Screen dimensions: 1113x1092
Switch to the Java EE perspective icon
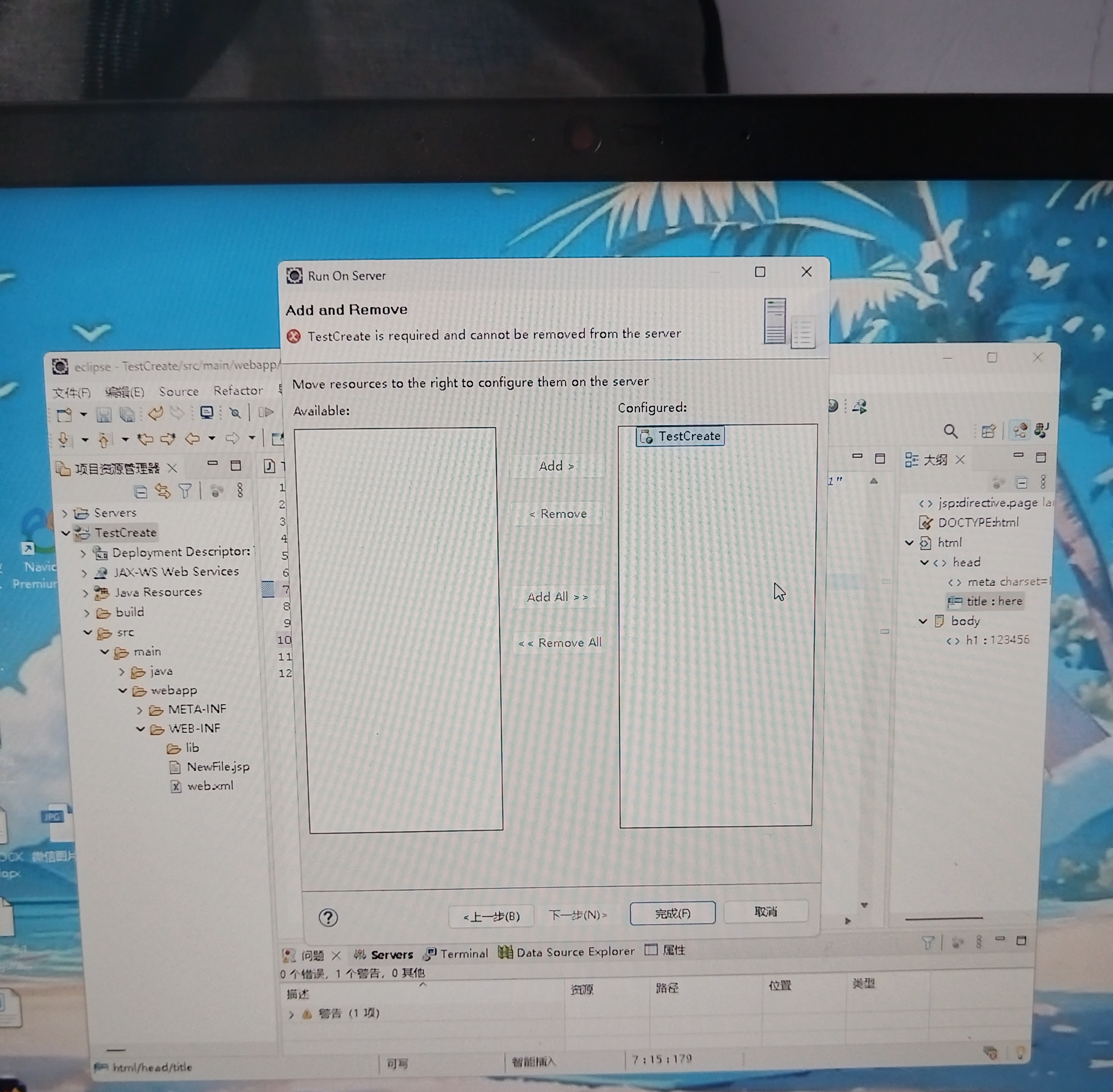point(1019,430)
